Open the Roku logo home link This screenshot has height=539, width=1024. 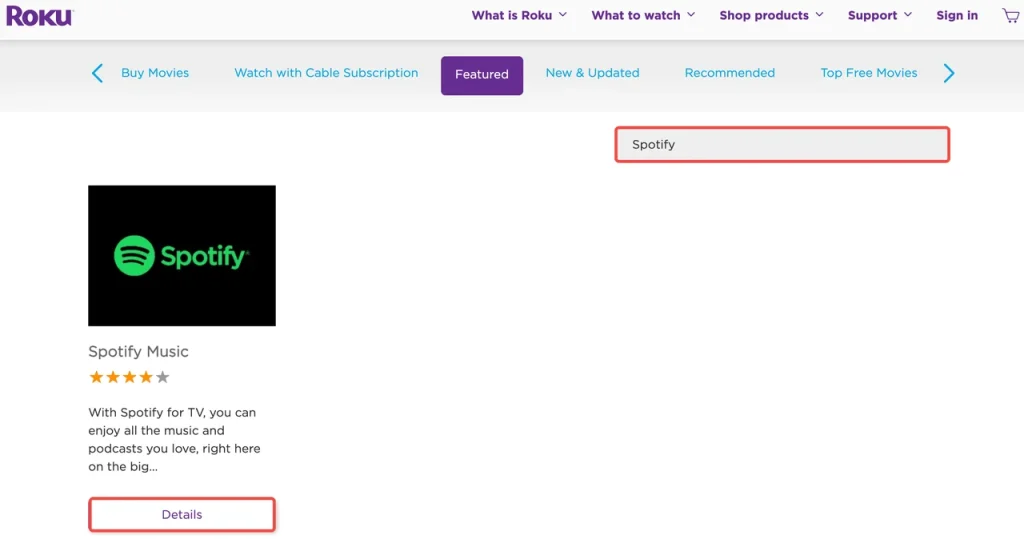(40, 16)
